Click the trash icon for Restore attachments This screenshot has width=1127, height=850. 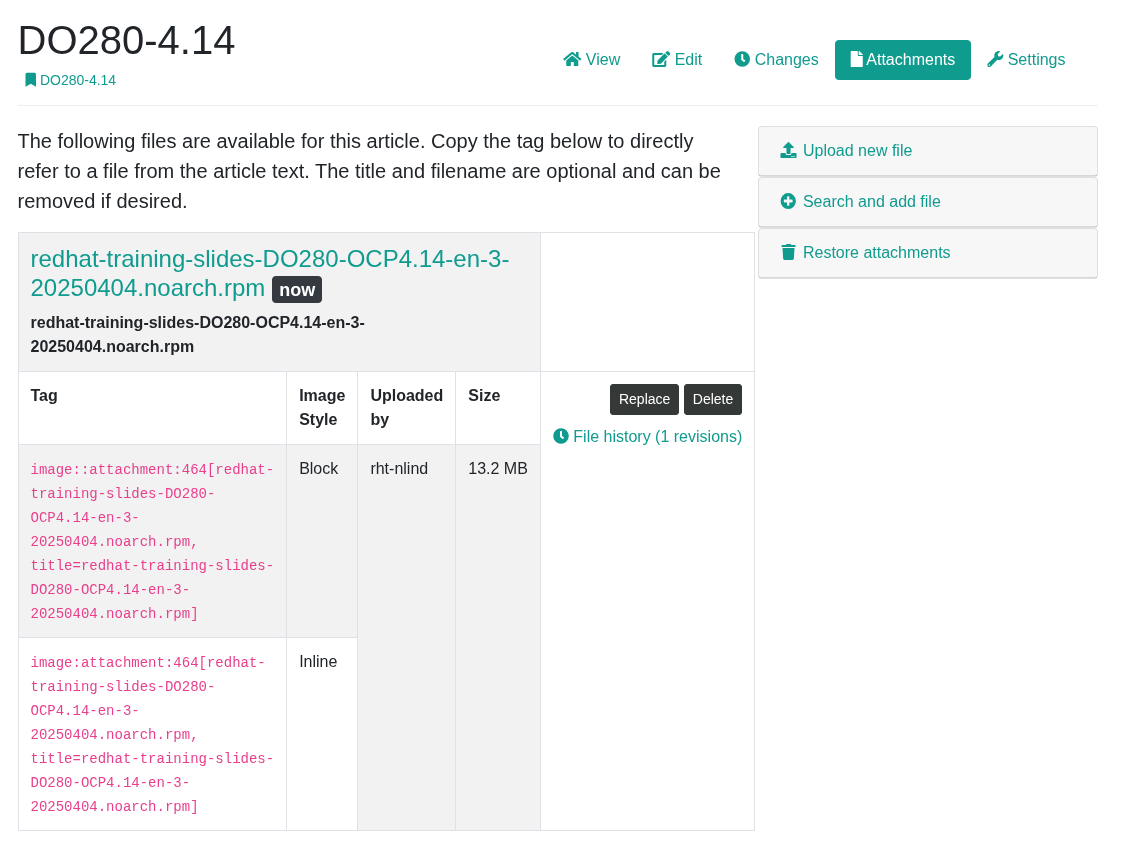pyautogui.click(x=788, y=252)
